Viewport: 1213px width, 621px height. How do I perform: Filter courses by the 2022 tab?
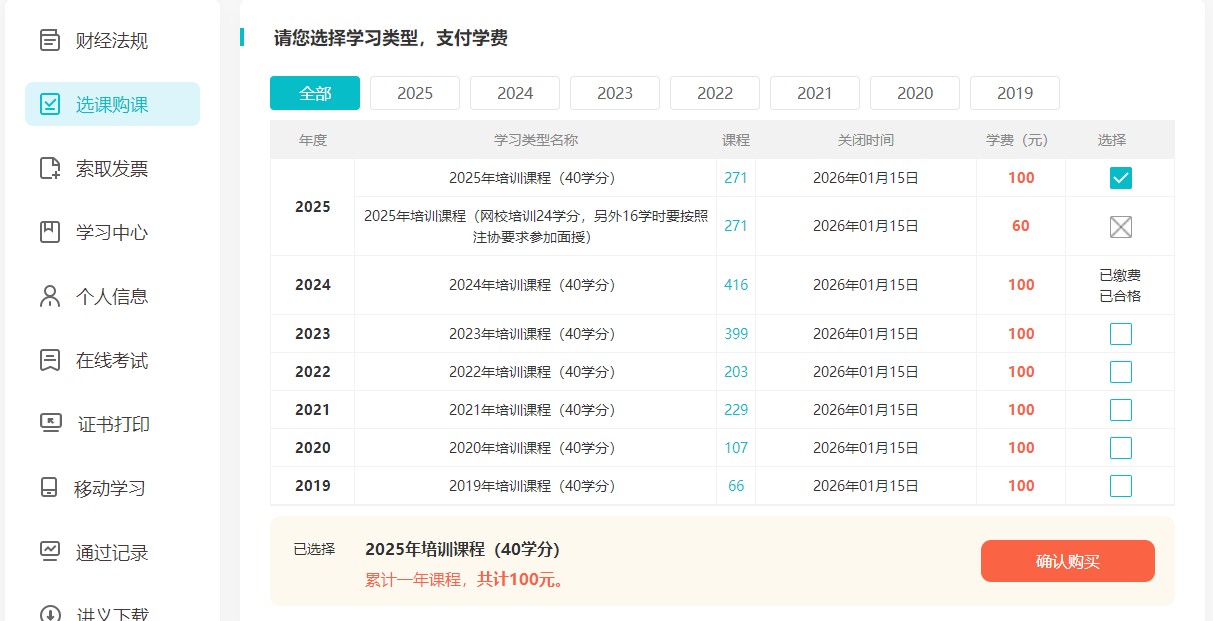(x=715, y=93)
